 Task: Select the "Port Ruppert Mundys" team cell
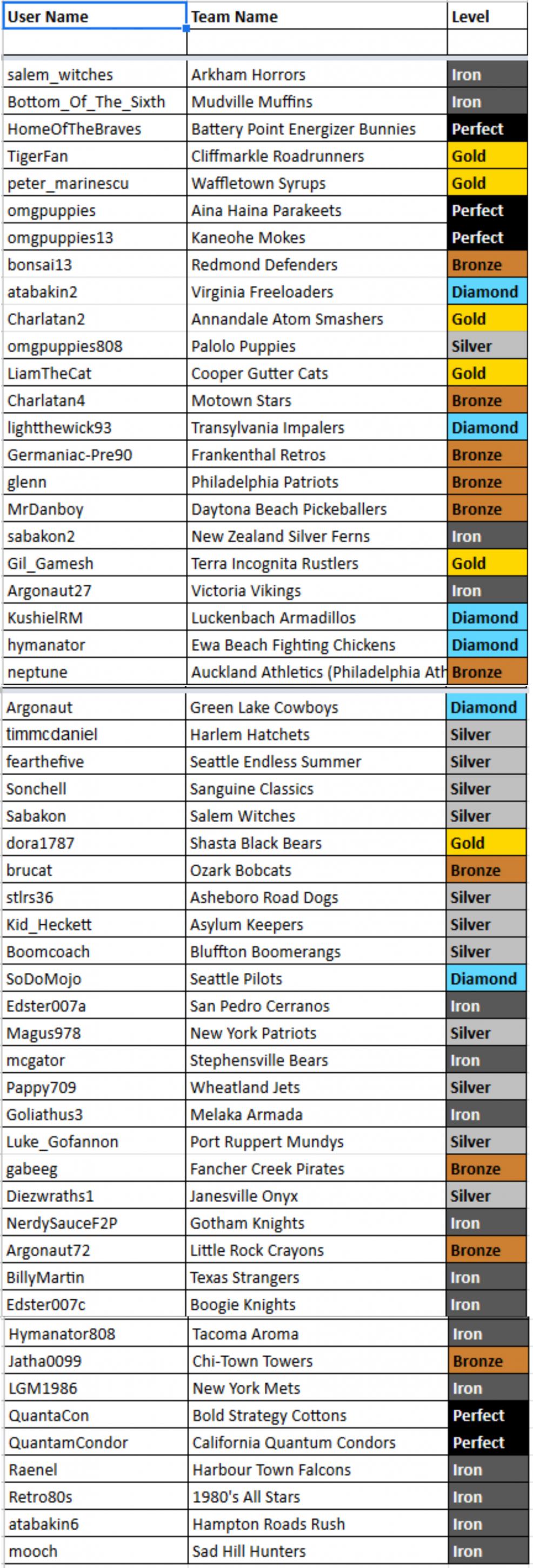tap(315, 1142)
